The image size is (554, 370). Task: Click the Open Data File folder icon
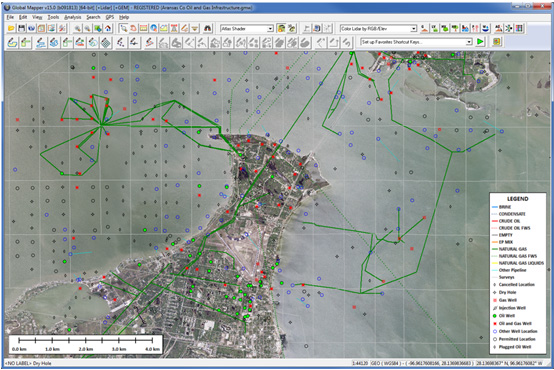pos(11,28)
